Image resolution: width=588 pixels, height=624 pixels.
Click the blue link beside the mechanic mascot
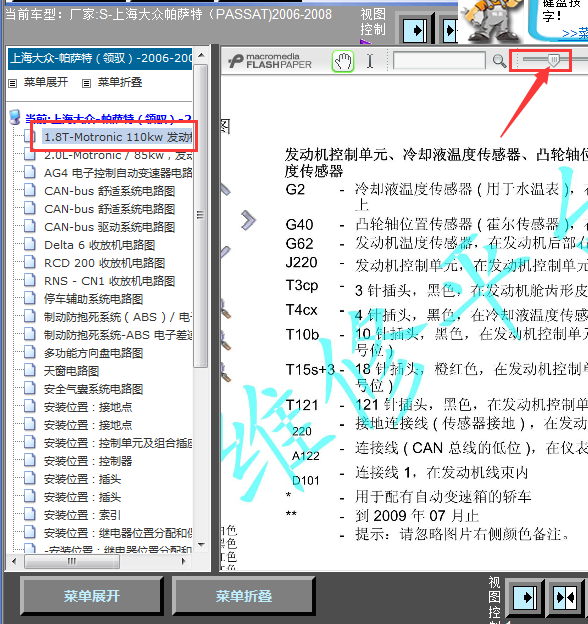(575, 33)
